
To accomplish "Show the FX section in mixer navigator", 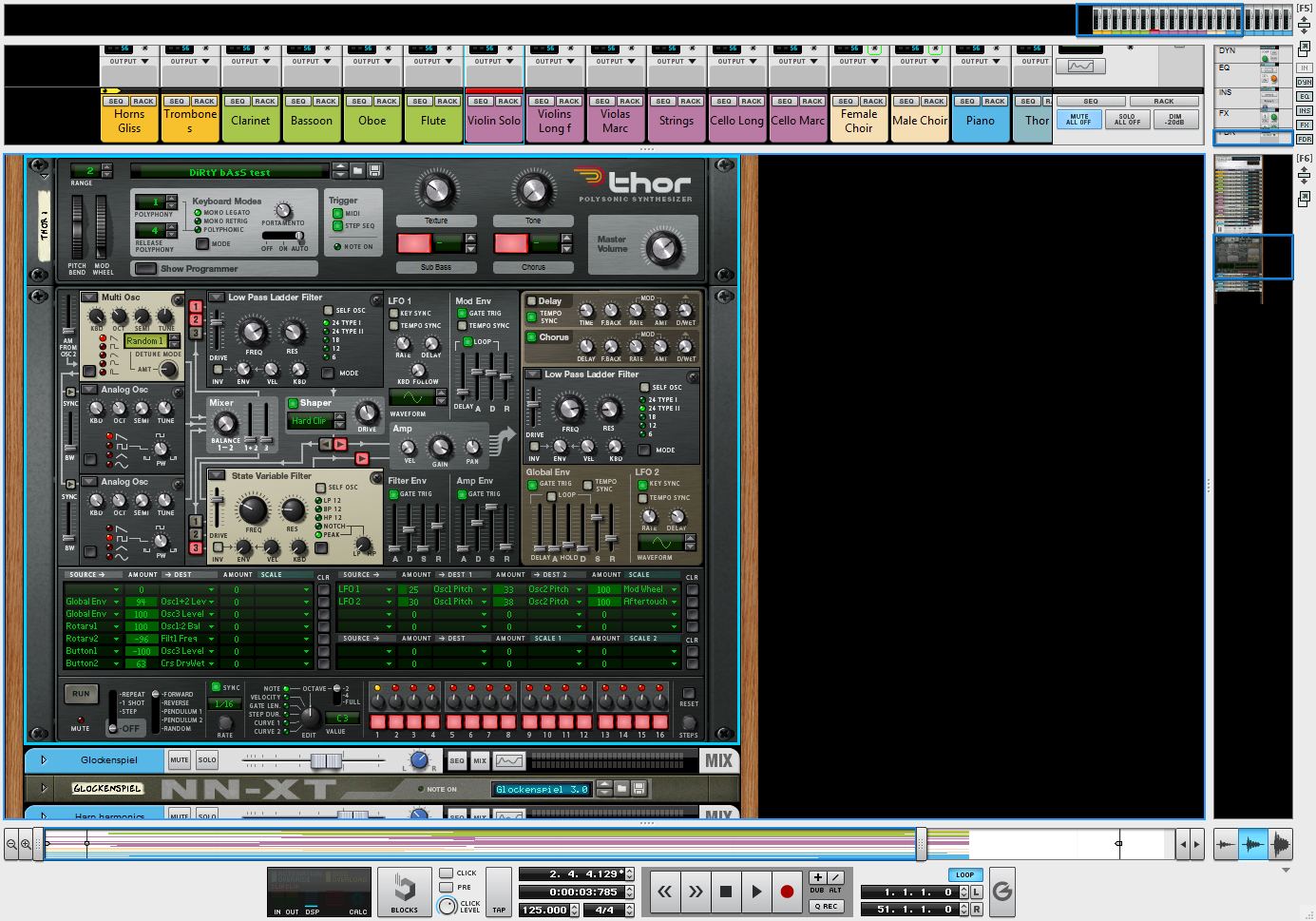I will [1225, 113].
